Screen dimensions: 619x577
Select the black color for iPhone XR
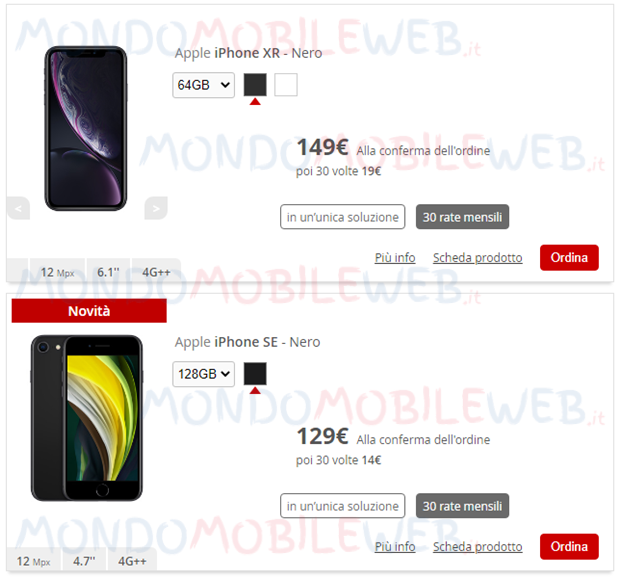[255, 84]
